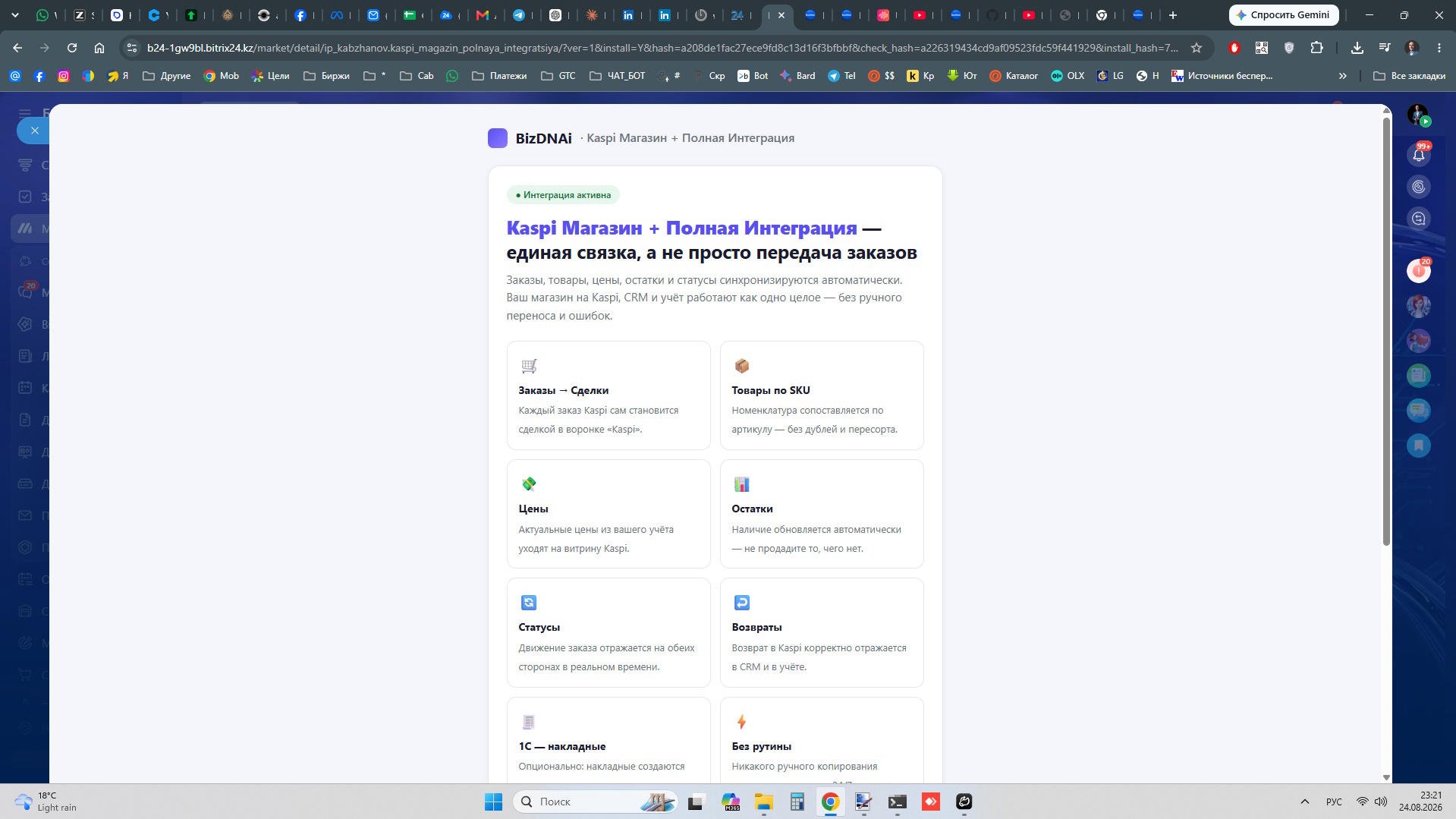
Task: Click the taskbar Поиск search box
Action: [x=595, y=802]
